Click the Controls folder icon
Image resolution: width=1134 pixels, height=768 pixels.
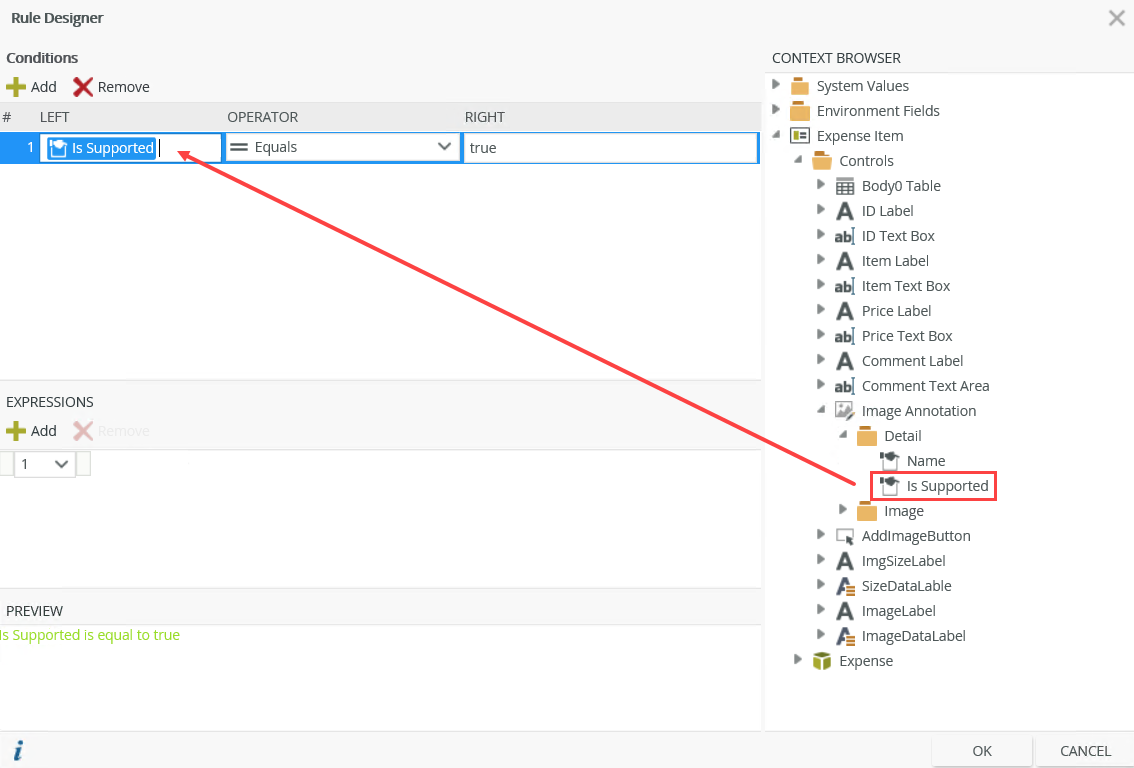coord(822,161)
